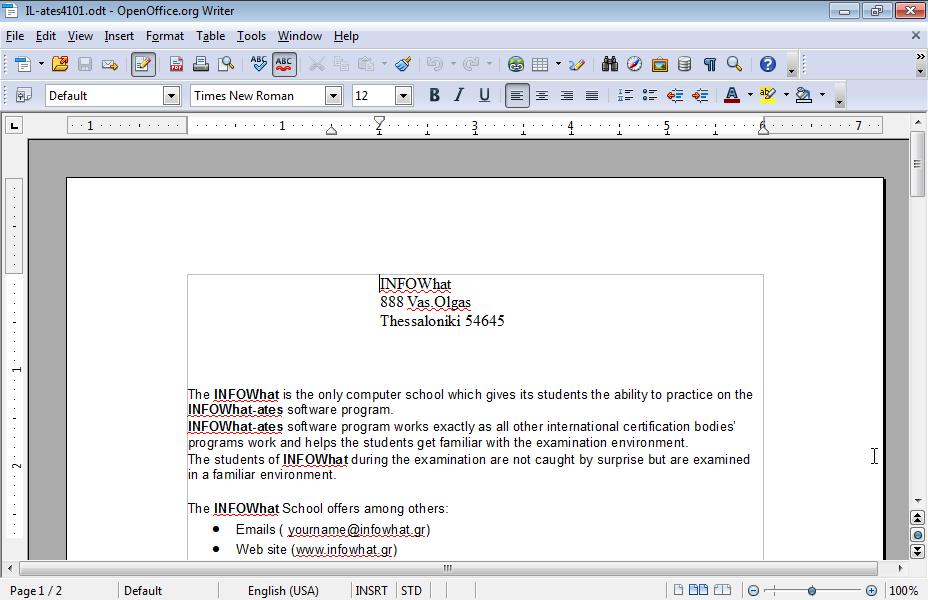Justify the text
Screen dimensions: 928x600
[592, 95]
